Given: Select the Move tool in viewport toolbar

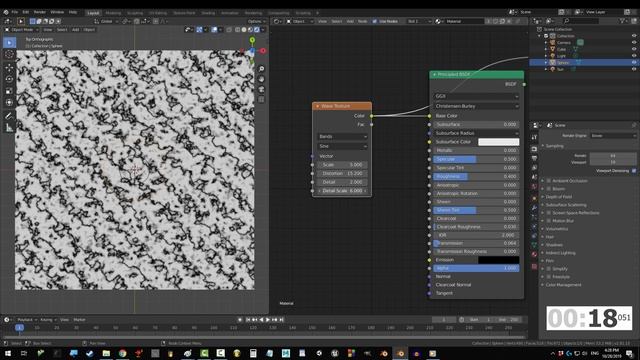Looking at the screenshot, I should pyautogui.click(x=9, y=68).
